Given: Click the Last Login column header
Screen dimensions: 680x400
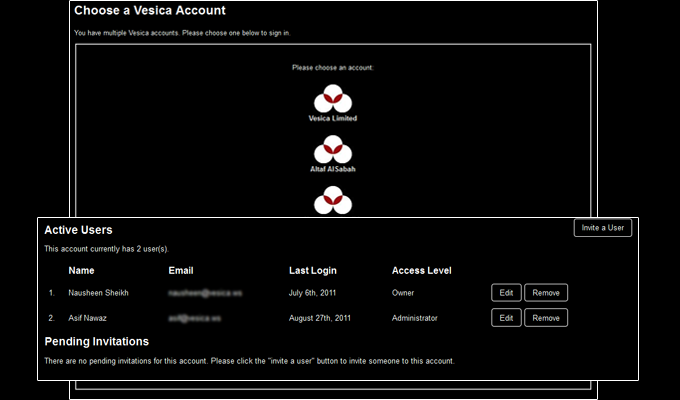Looking at the screenshot, I should [313, 271].
